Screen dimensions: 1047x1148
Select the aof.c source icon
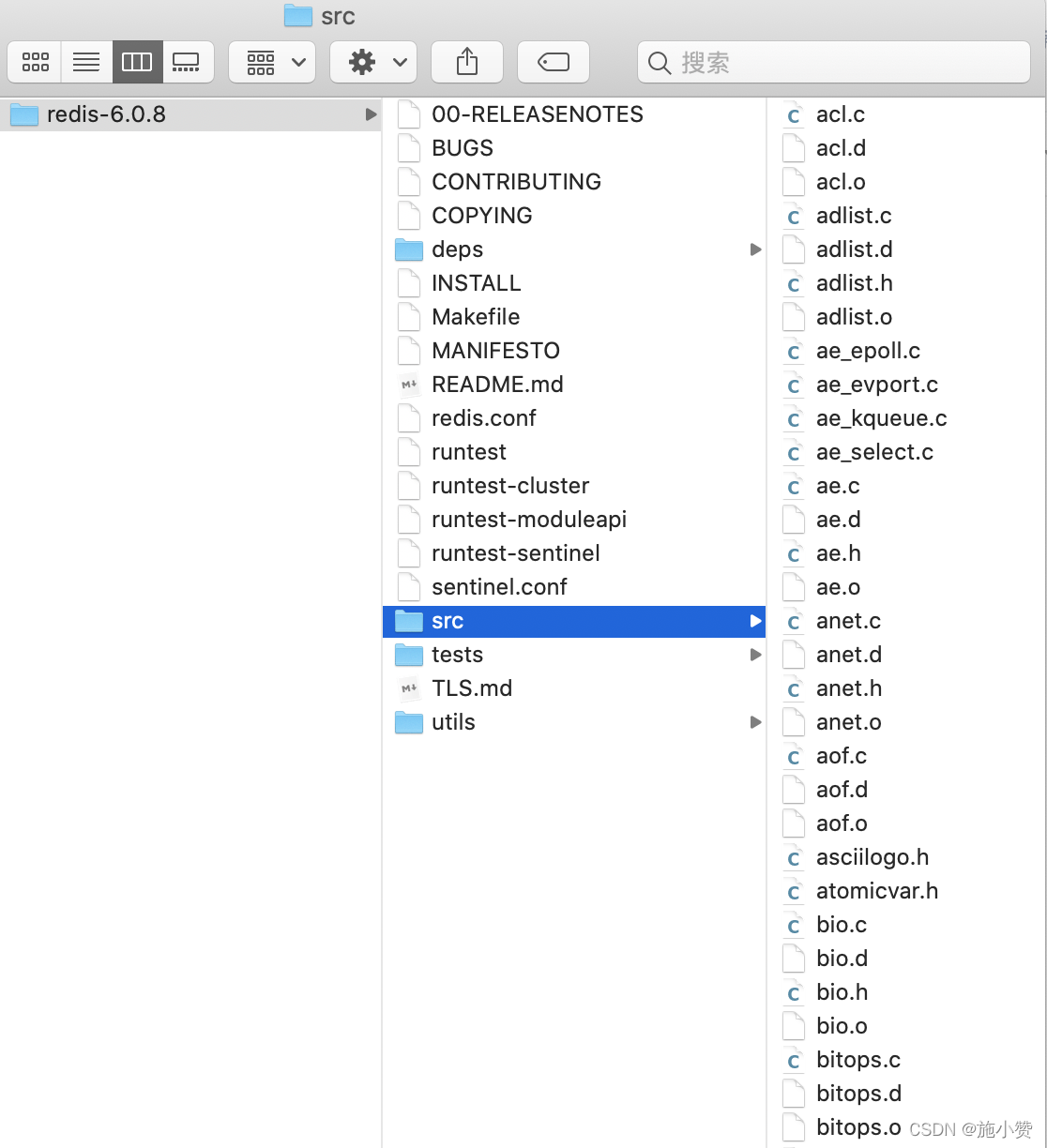(x=794, y=756)
